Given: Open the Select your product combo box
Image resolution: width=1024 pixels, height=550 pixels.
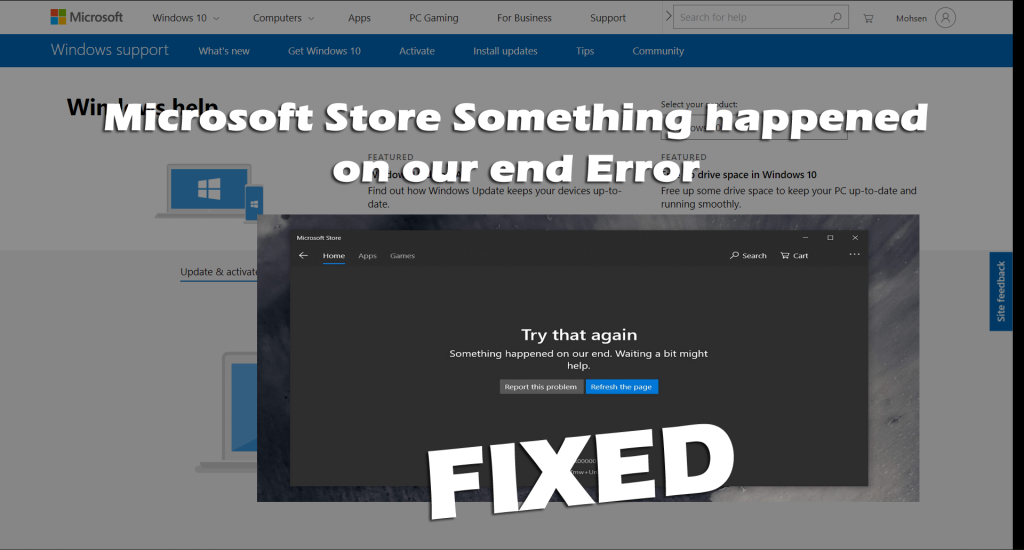Looking at the screenshot, I should (754, 127).
